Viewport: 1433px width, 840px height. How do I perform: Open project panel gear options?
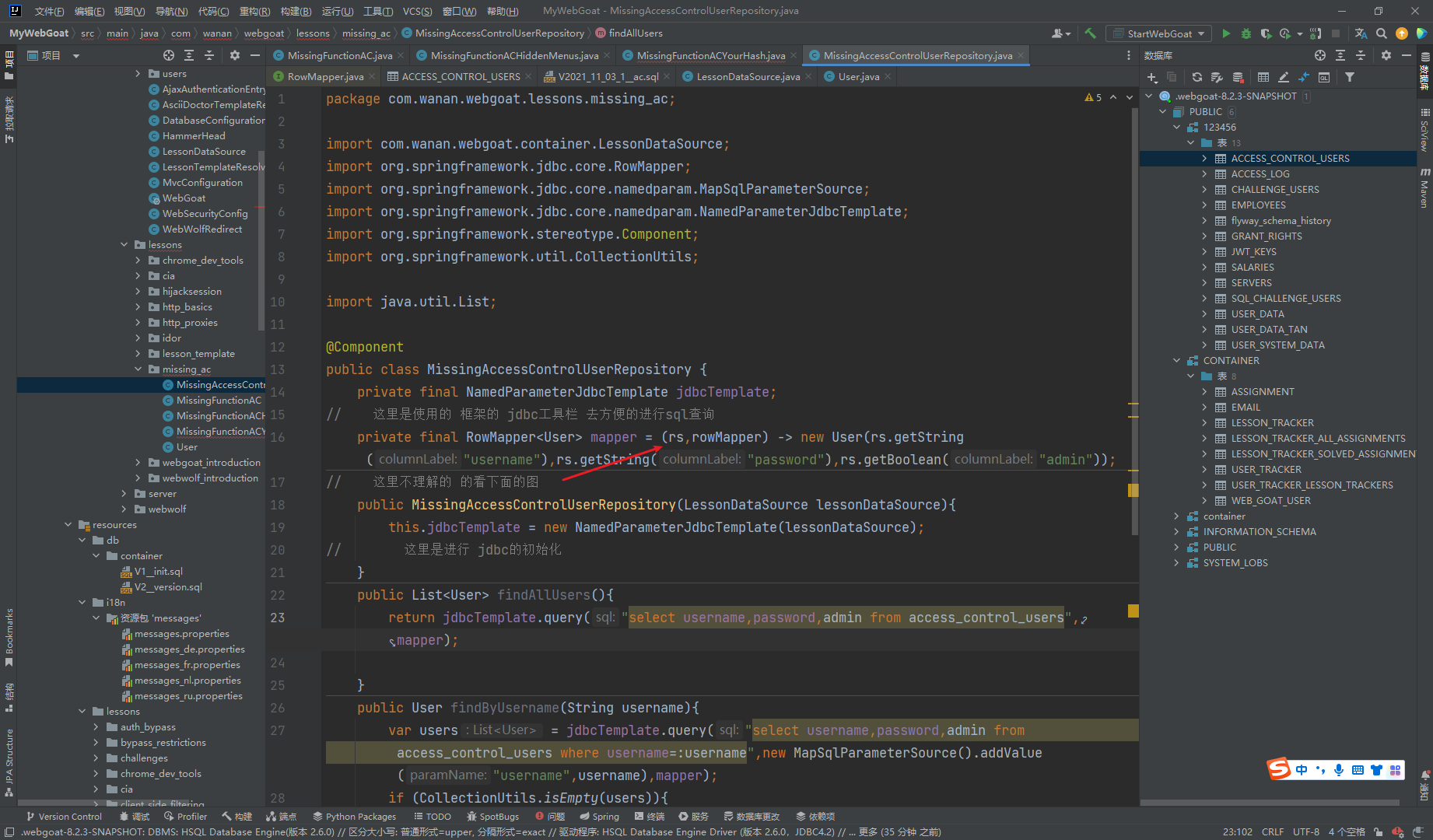(234, 55)
